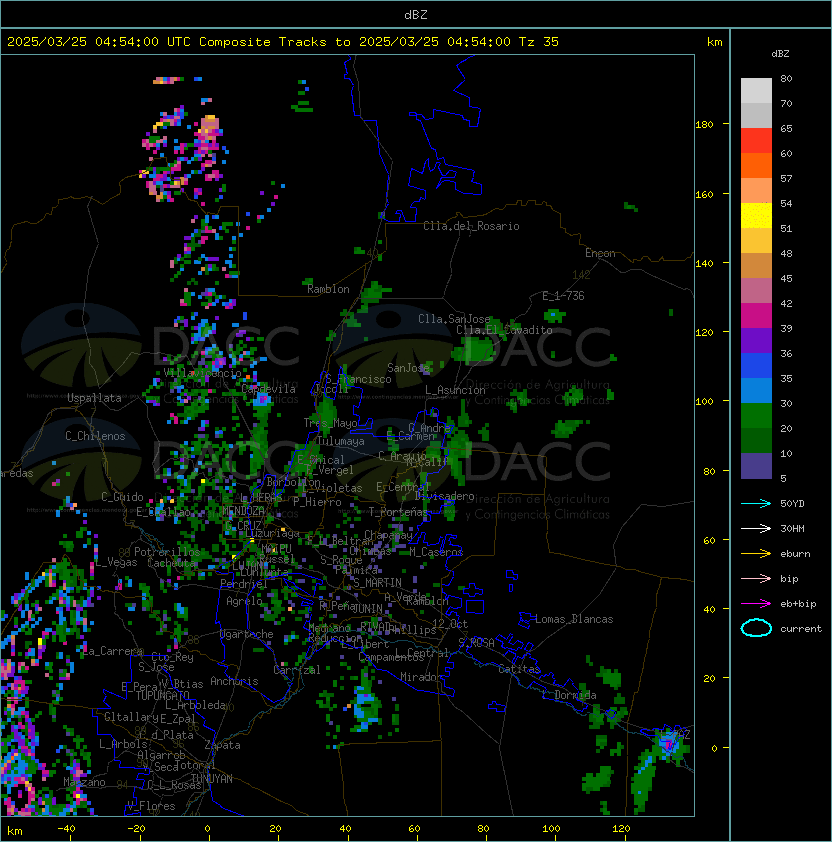Click the cyan 50YD track arrow in legend
This screenshot has height=842, width=832.
pos(756,504)
